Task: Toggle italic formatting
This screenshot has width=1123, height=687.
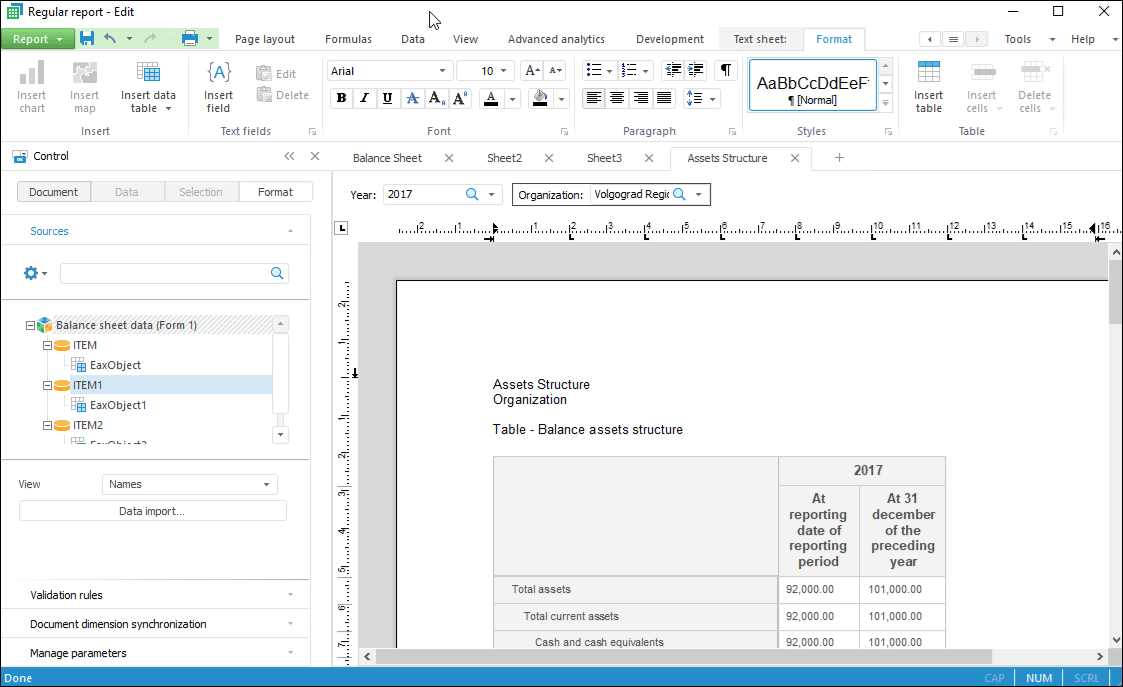Action: 364,98
